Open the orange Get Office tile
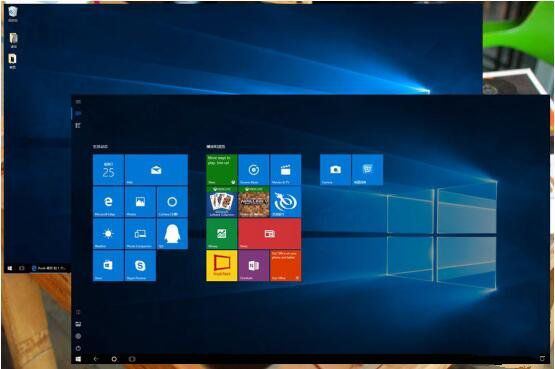The height and width of the screenshot is (369, 555). point(286,265)
